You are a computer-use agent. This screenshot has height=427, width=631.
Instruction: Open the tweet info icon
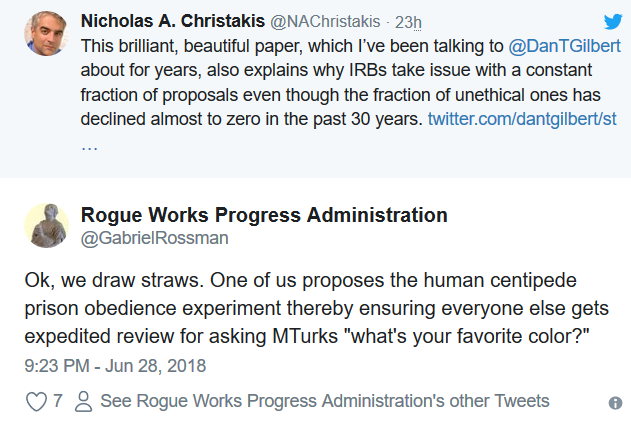click(x=615, y=402)
